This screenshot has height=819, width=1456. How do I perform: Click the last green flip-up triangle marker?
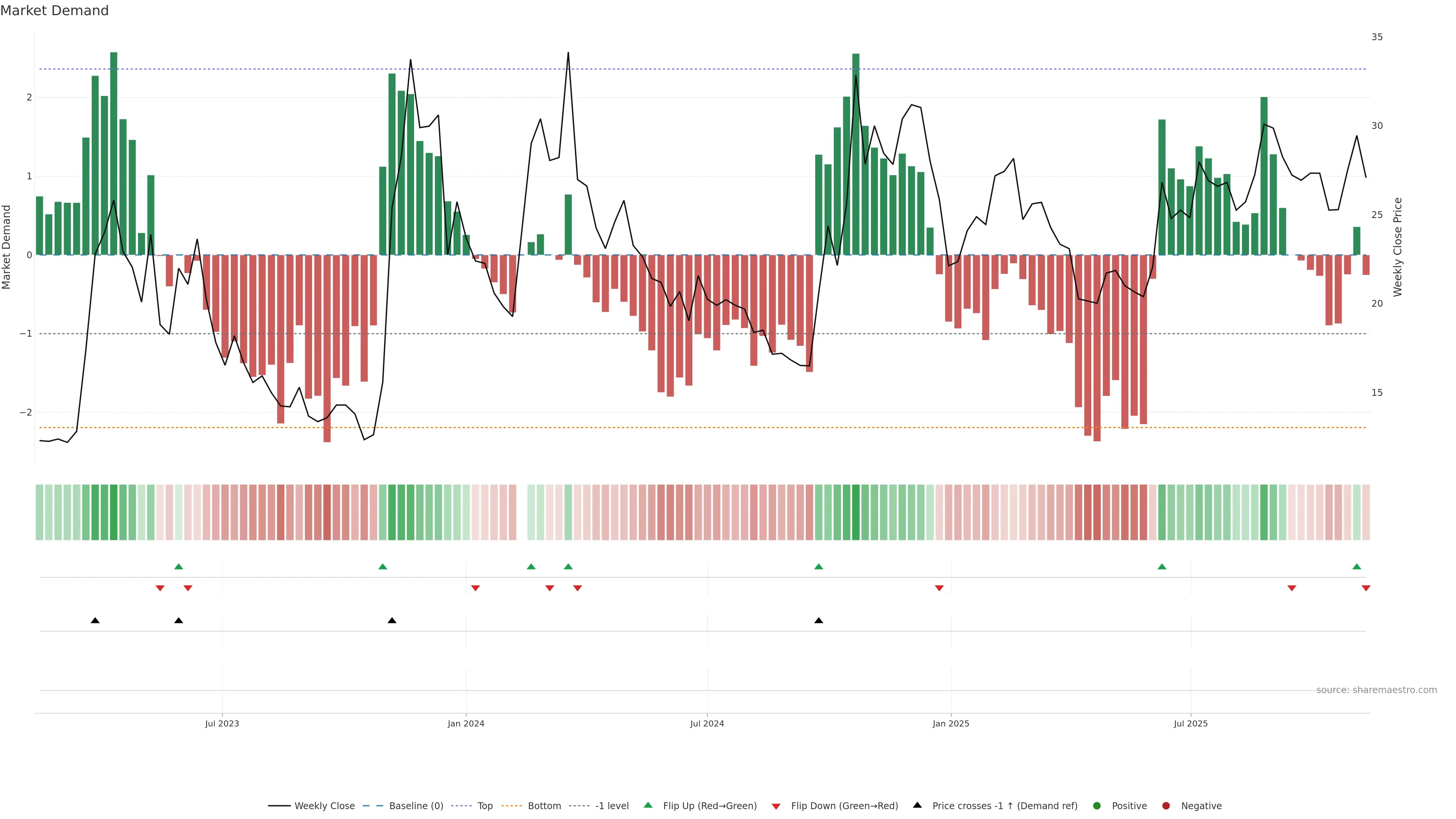click(1357, 566)
